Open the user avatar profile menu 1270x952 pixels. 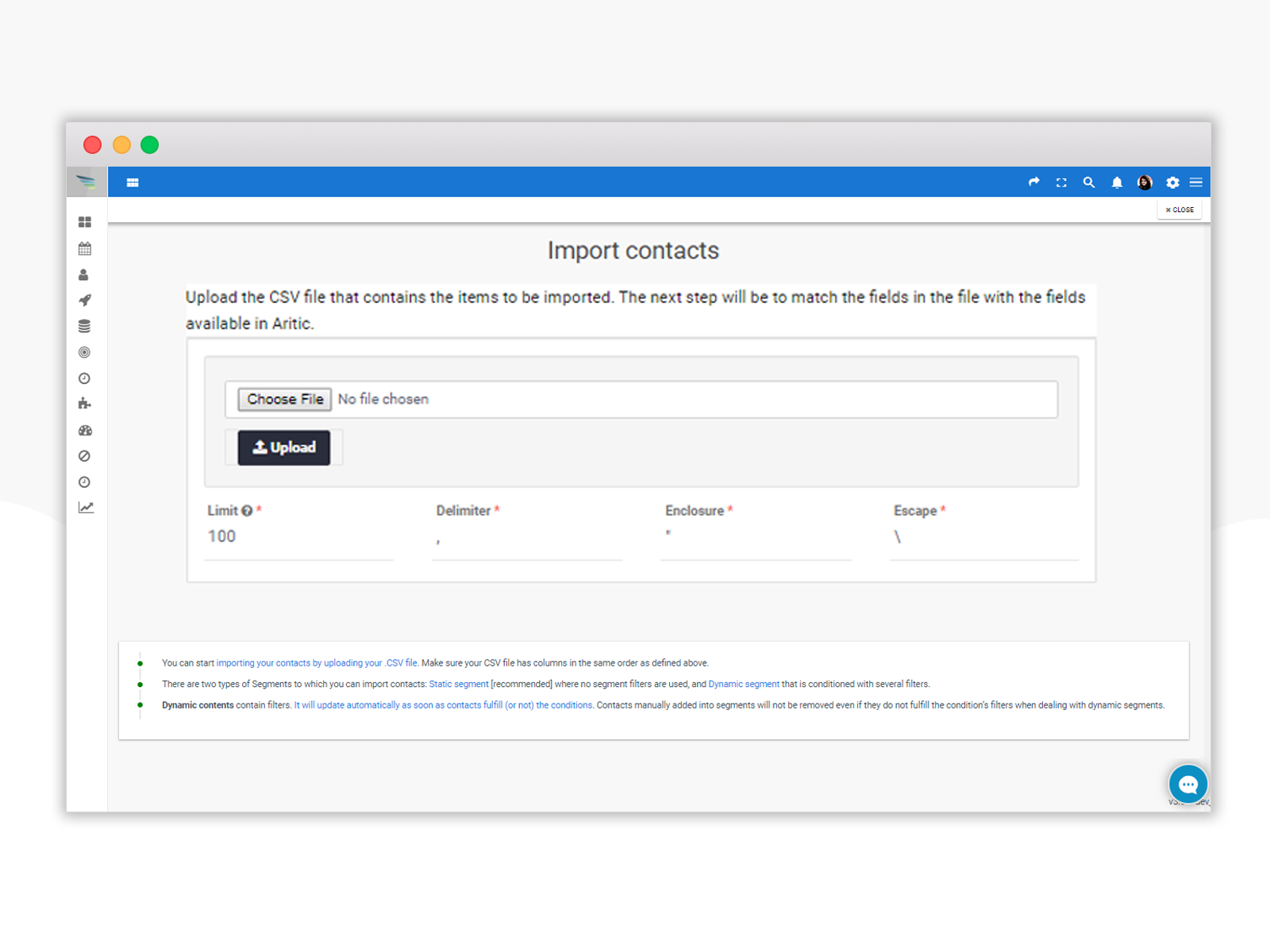coord(1145,182)
